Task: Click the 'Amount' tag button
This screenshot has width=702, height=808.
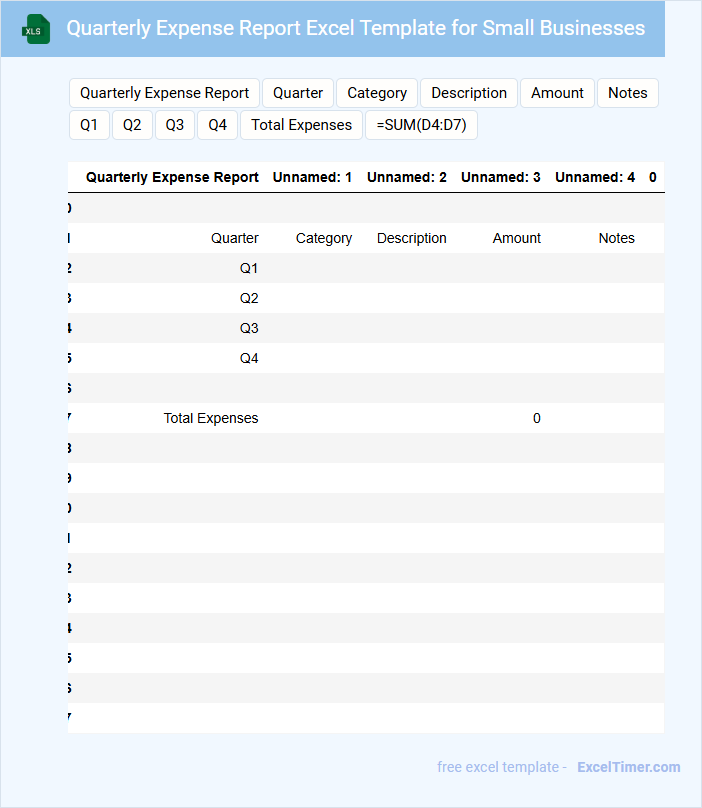Action: tap(557, 93)
